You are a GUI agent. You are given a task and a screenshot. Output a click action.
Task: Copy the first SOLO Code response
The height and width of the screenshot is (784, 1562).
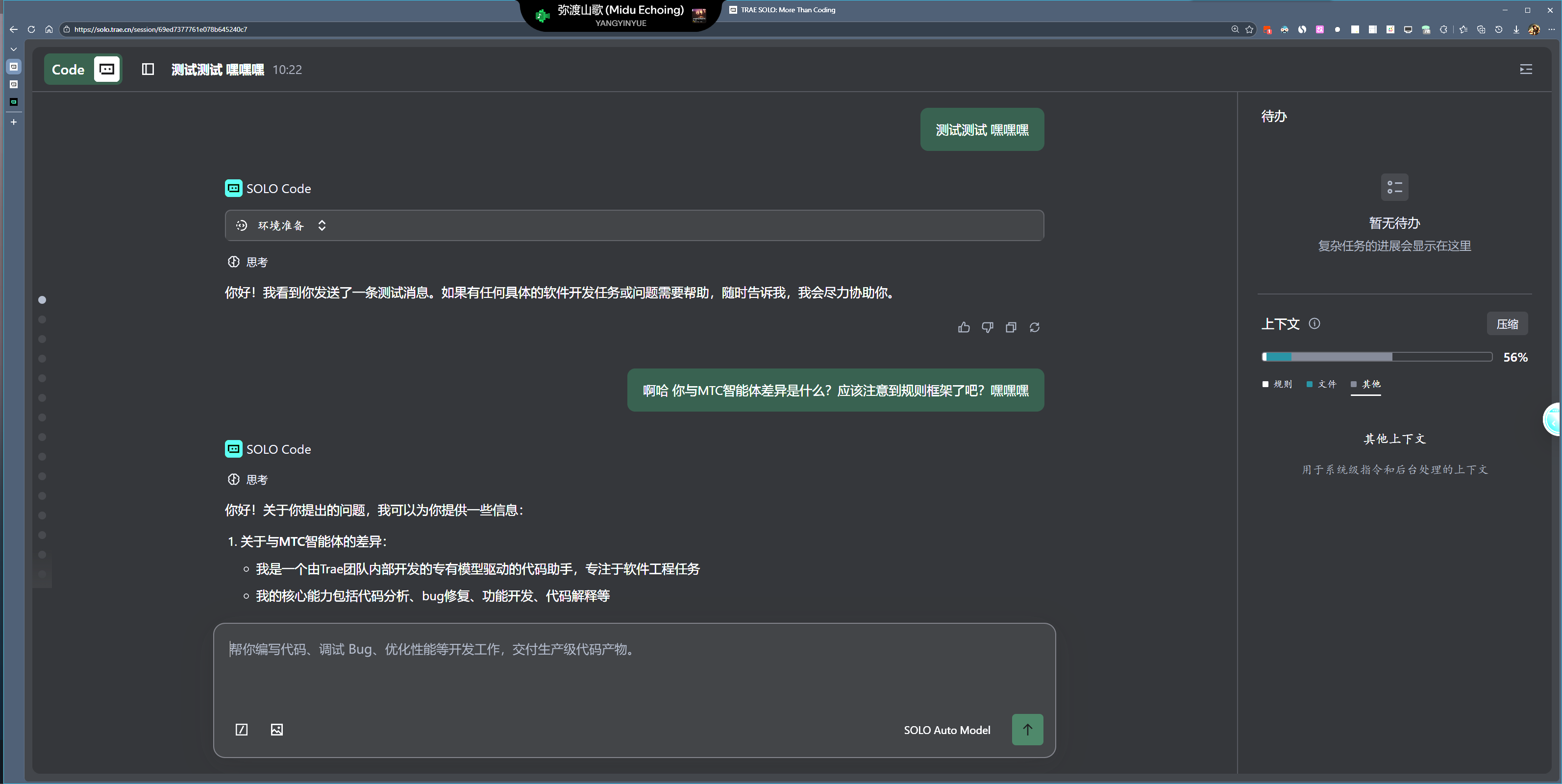[1011, 327]
